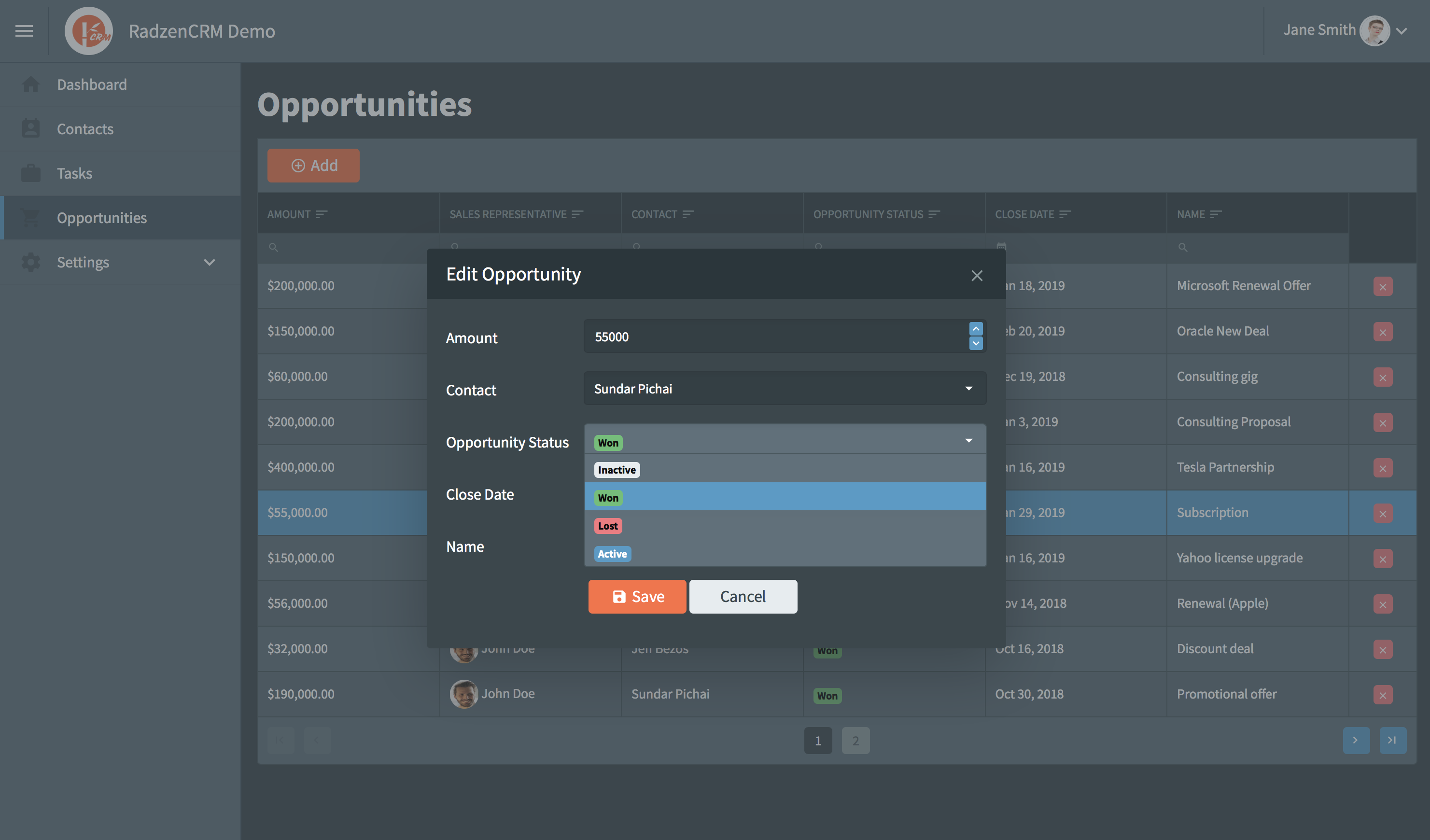Click the RadzenCRM logo icon
The height and width of the screenshot is (840, 1430).
coord(88,30)
